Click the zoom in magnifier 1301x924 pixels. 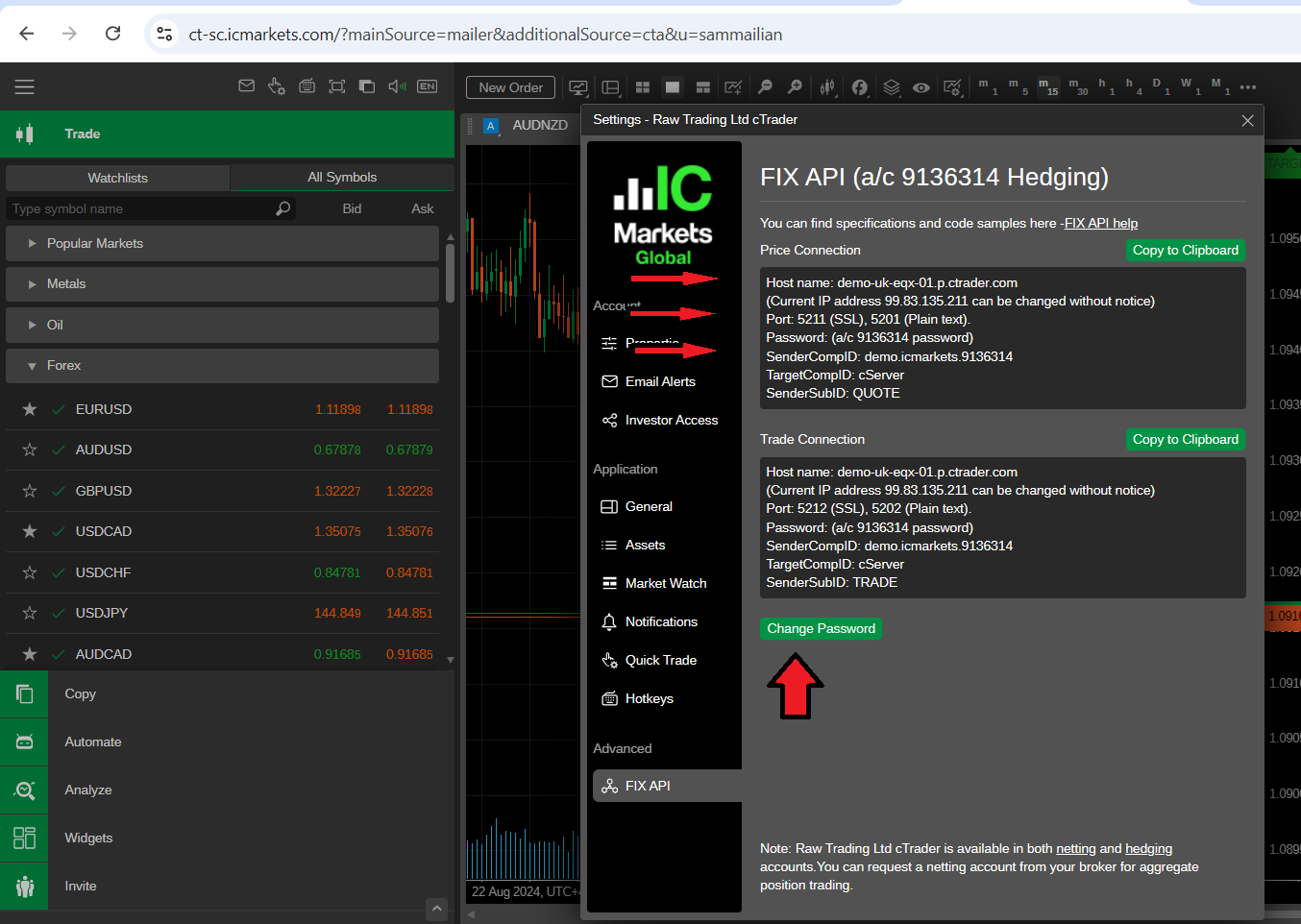(x=795, y=87)
